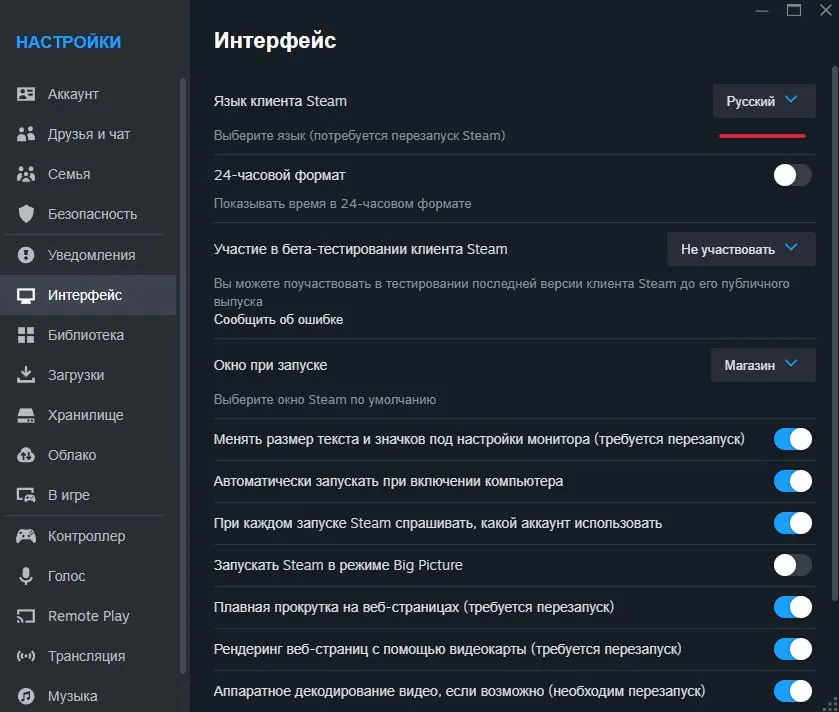Click the Downloads arrow icon
The width and height of the screenshot is (839, 712).
coord(26,374)
